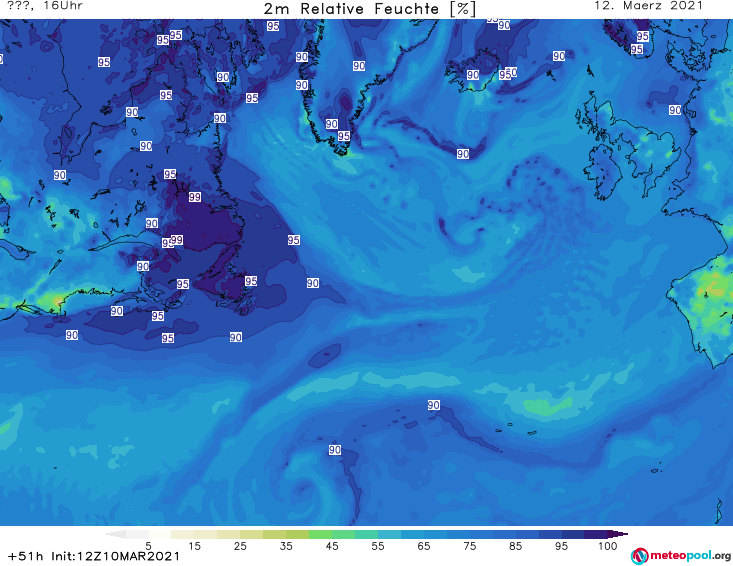
Task: Click the color scale tick label 45
Action: tap(332, 546)
